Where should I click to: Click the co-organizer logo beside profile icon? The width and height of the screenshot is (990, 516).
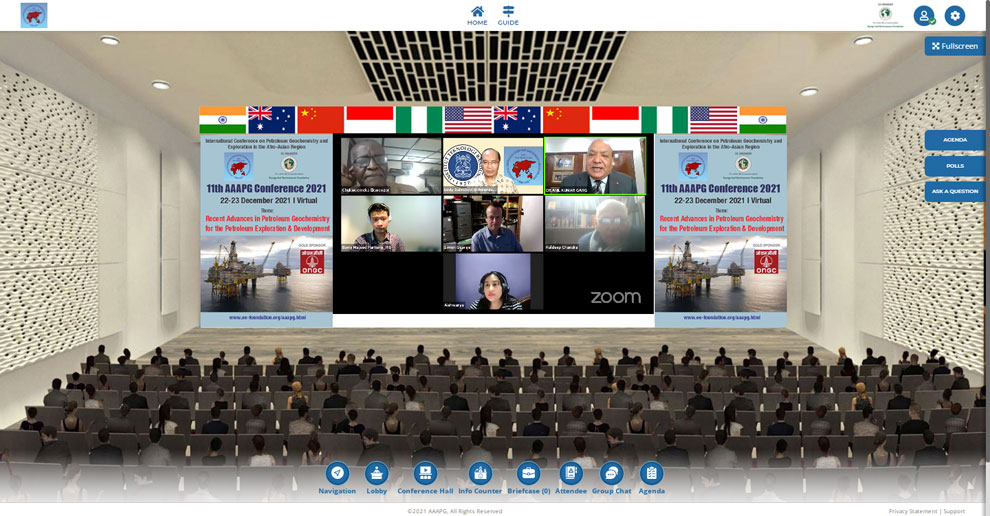886,16
